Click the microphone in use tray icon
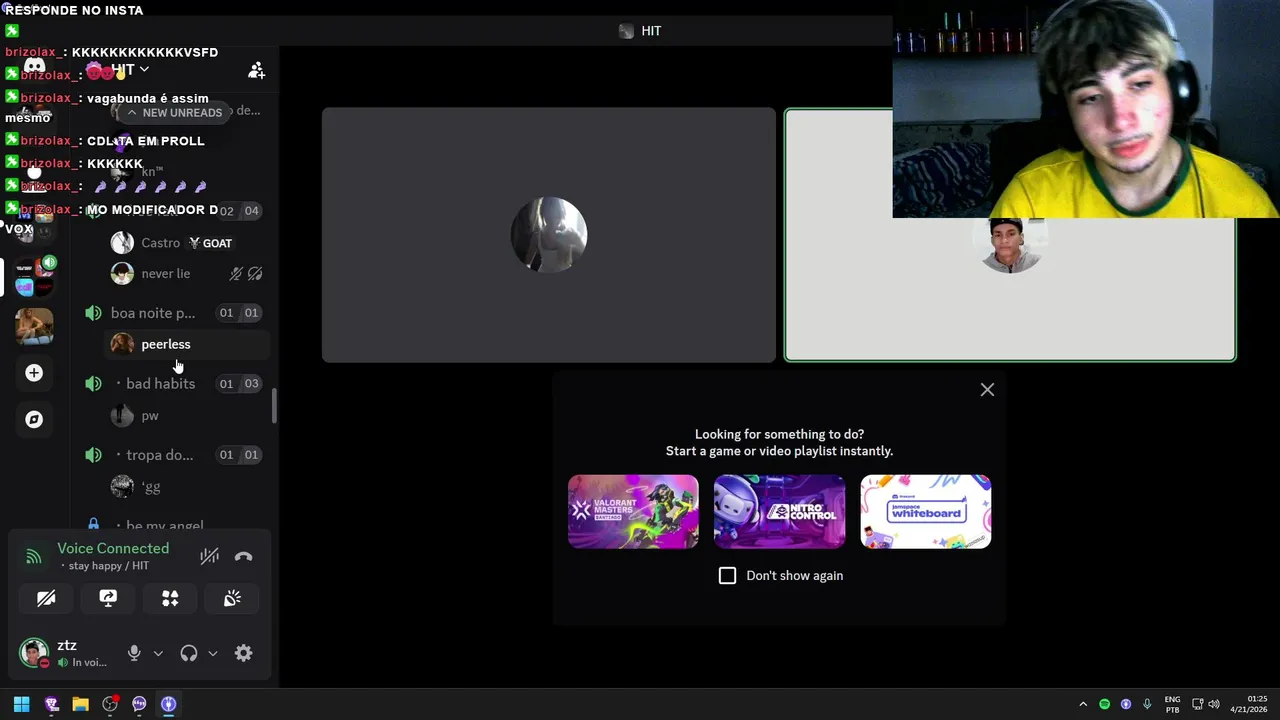 pyautogui.click(x=1147, y=704)
